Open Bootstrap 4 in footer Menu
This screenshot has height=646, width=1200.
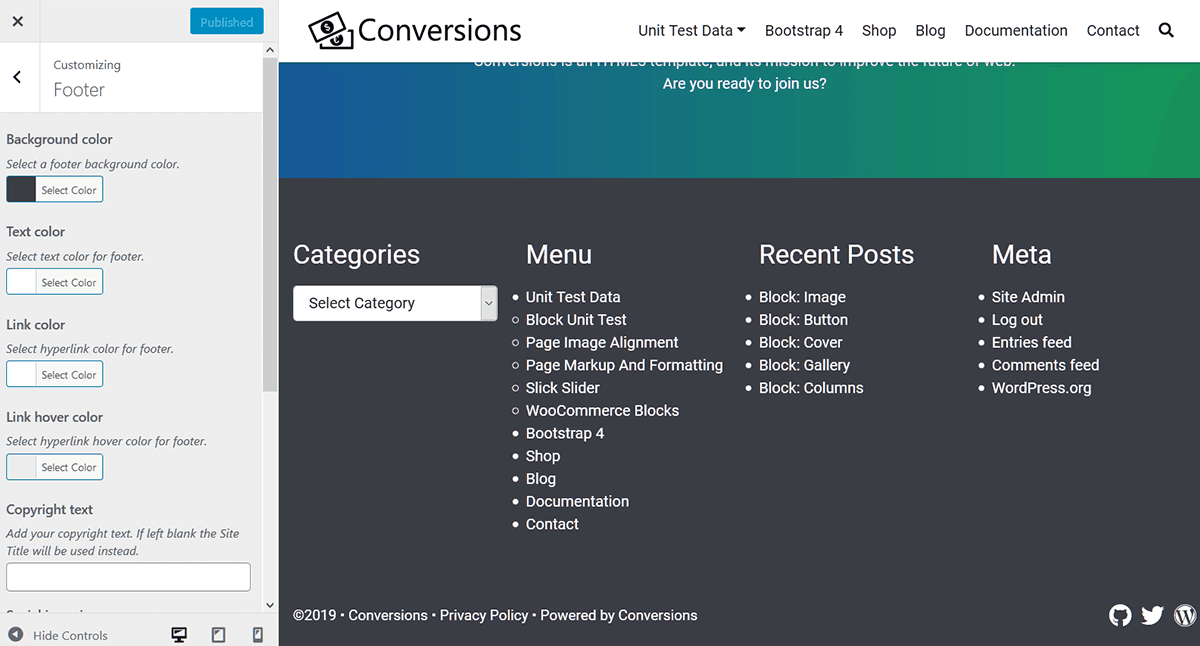pyautogui.click(x=565, y=433)
